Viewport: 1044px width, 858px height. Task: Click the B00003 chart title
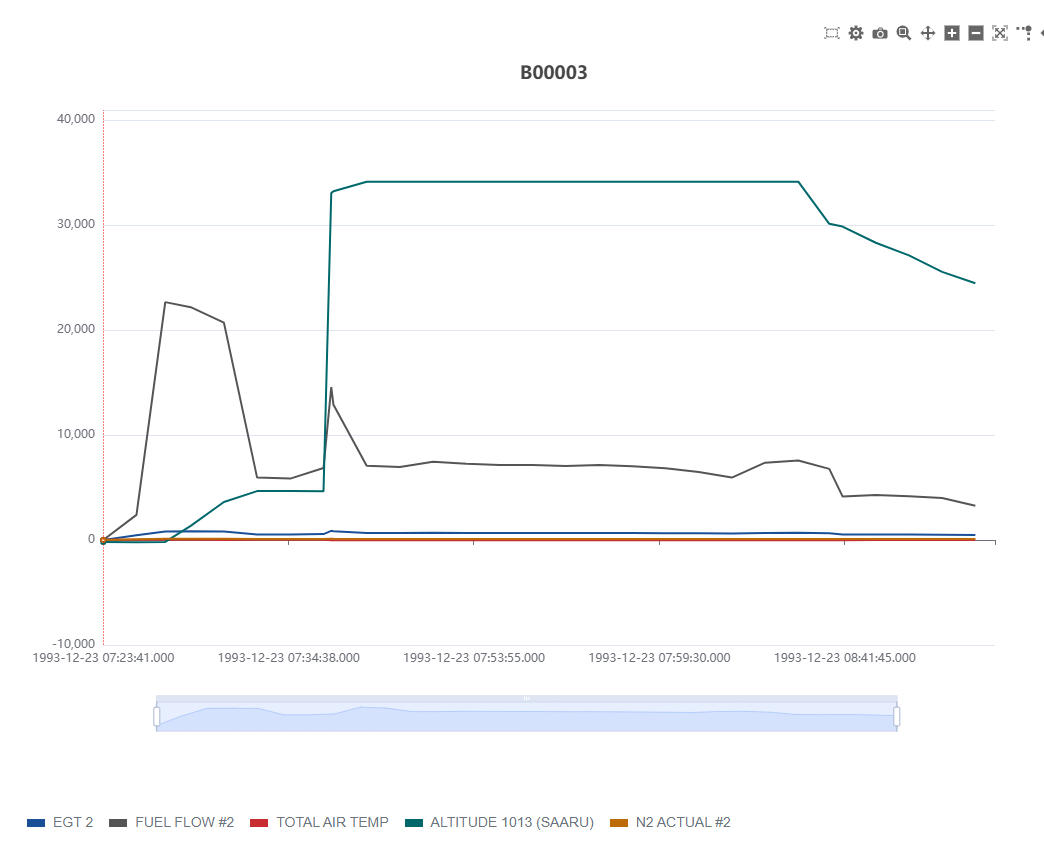(x=553, y=73)
